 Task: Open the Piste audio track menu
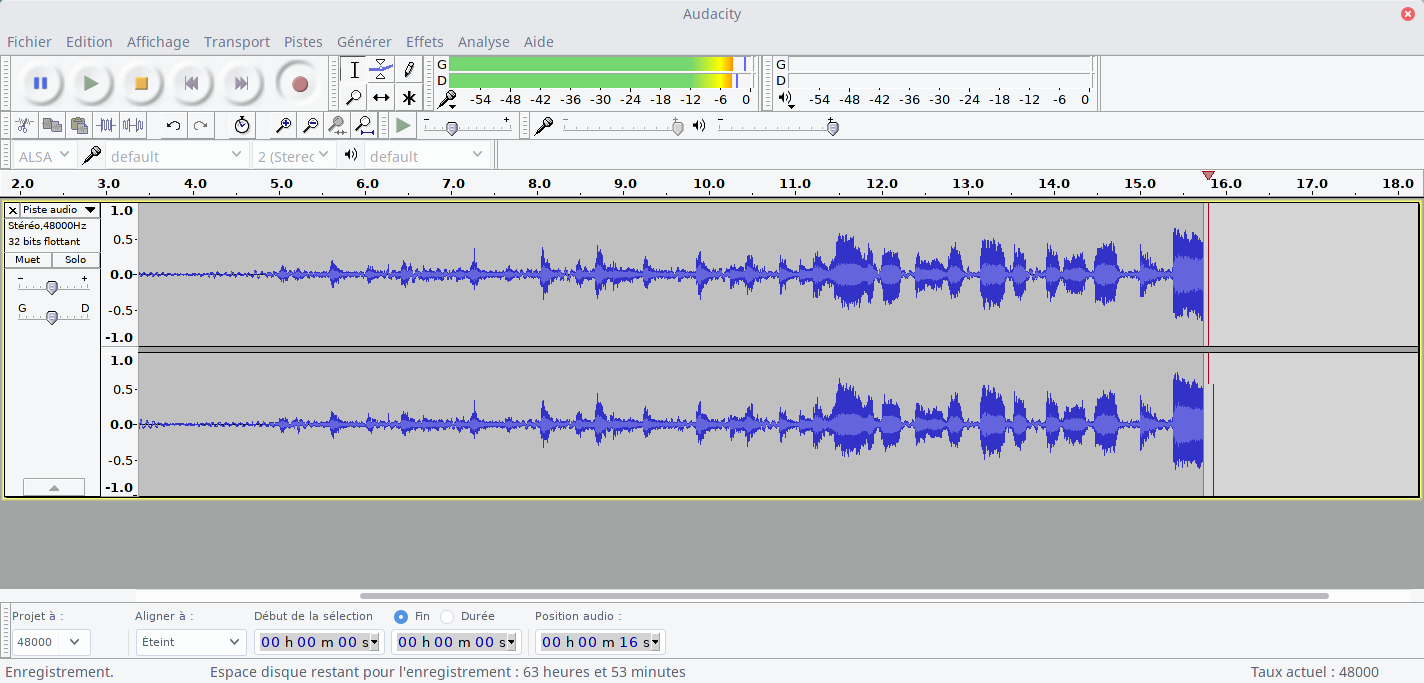click(60, 210)
